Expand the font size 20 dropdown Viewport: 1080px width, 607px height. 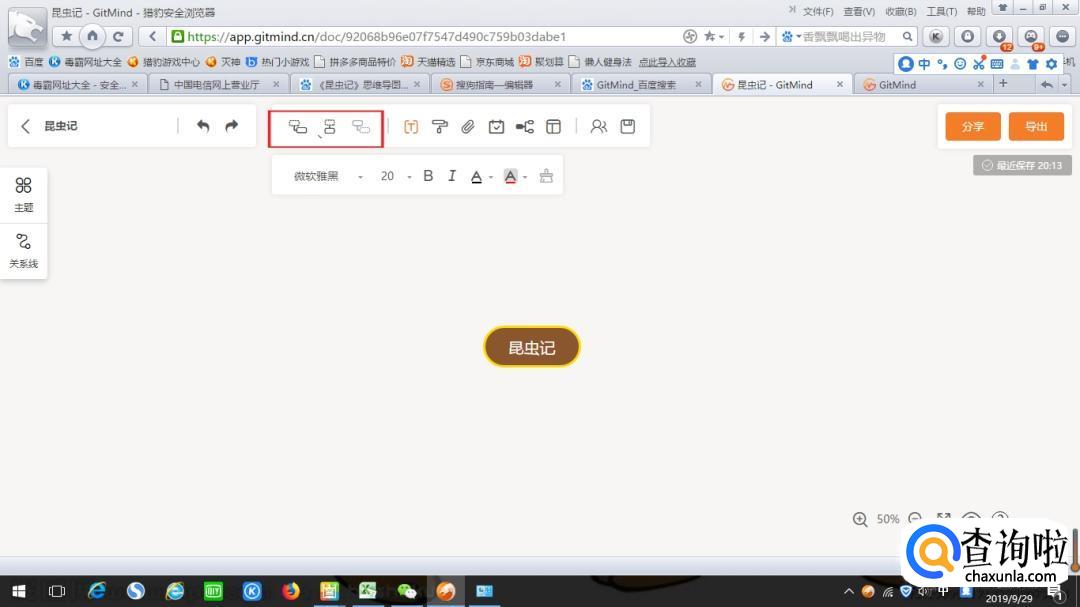408,177
